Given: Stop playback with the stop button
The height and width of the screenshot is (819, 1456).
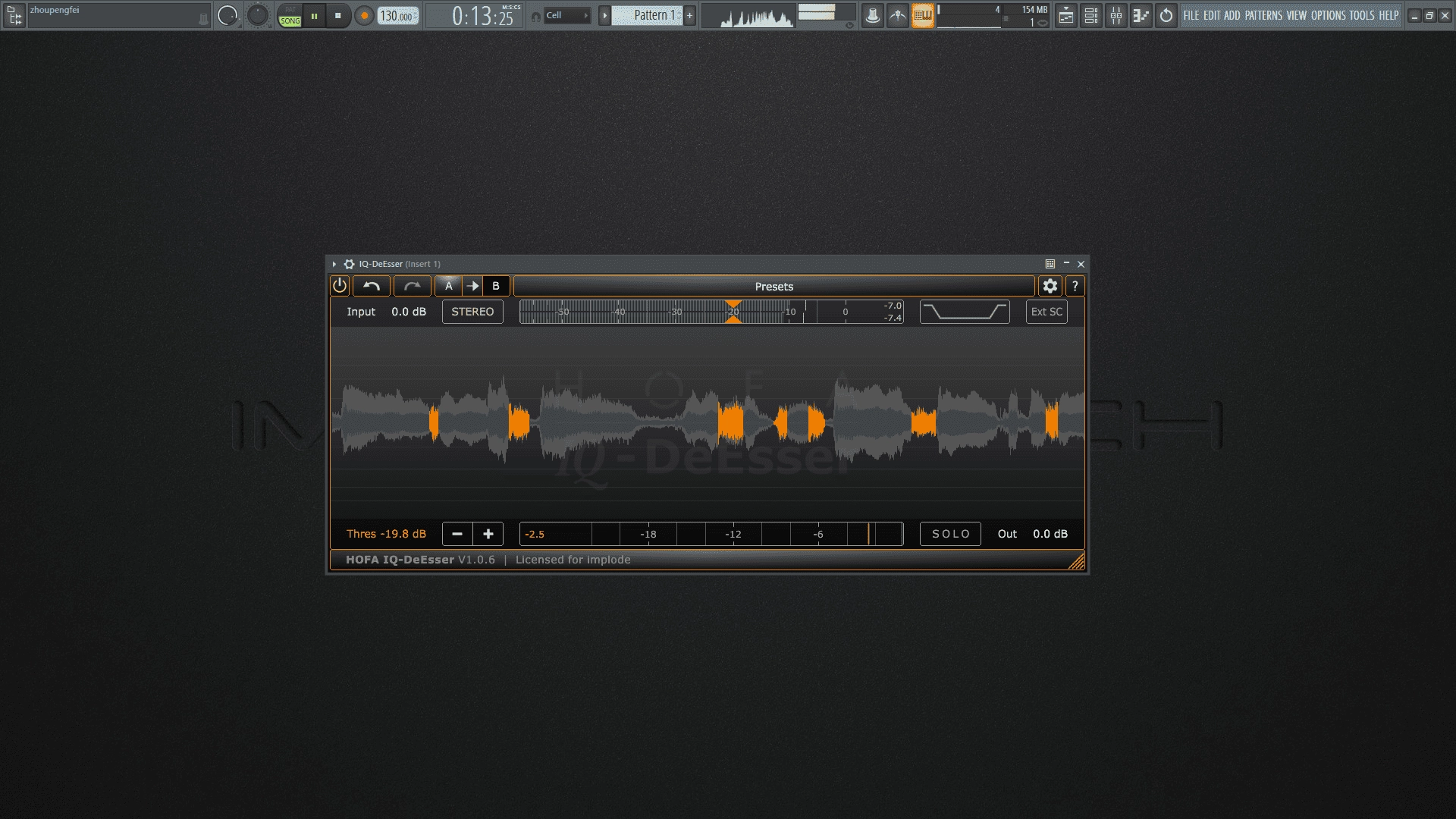Looking at the screenshot, I should coord(338,15).
